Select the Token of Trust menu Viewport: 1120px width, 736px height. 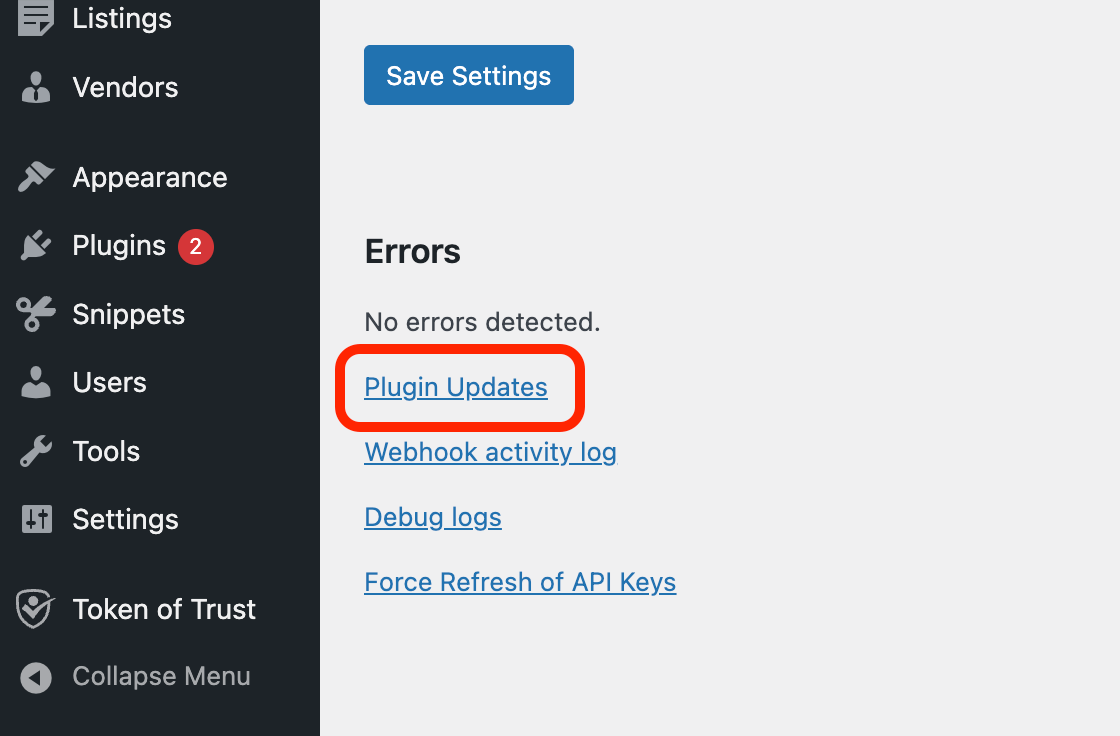coord(164,610)
